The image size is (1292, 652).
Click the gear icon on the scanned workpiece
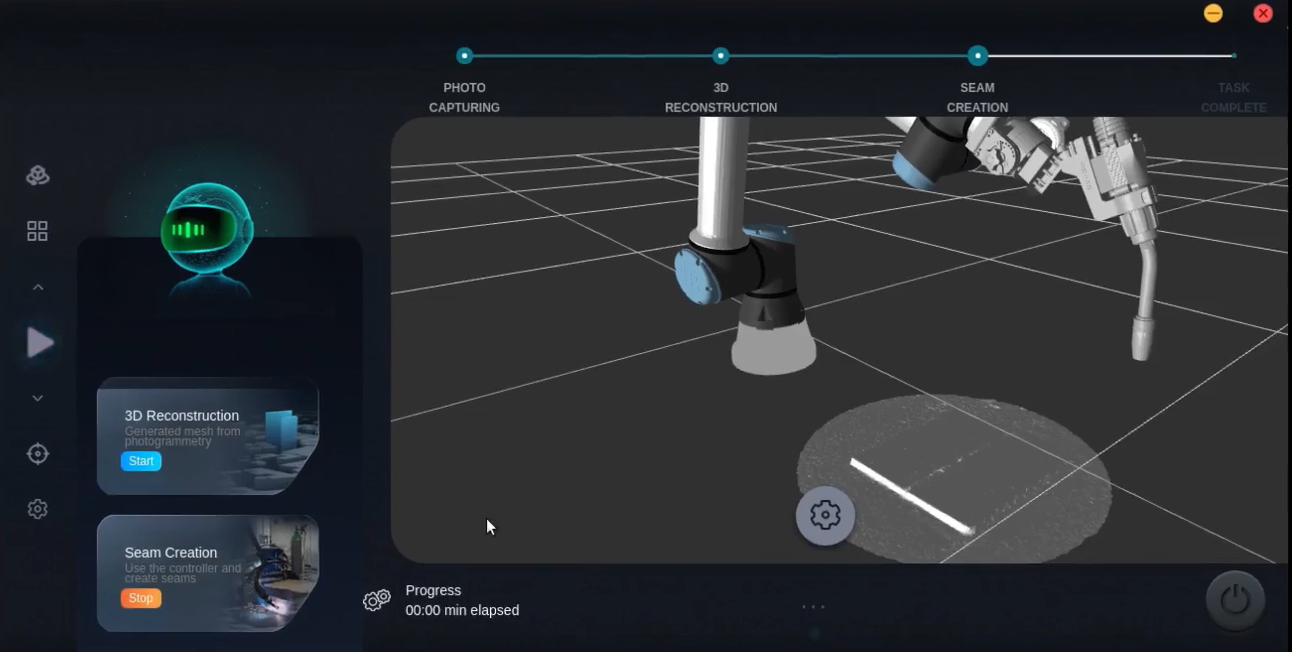click(824, 515)
